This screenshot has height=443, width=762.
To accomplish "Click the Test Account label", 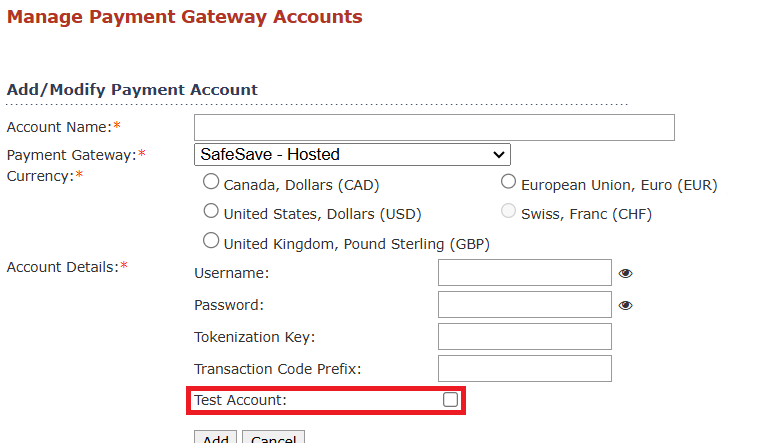I will pos(241,400).
